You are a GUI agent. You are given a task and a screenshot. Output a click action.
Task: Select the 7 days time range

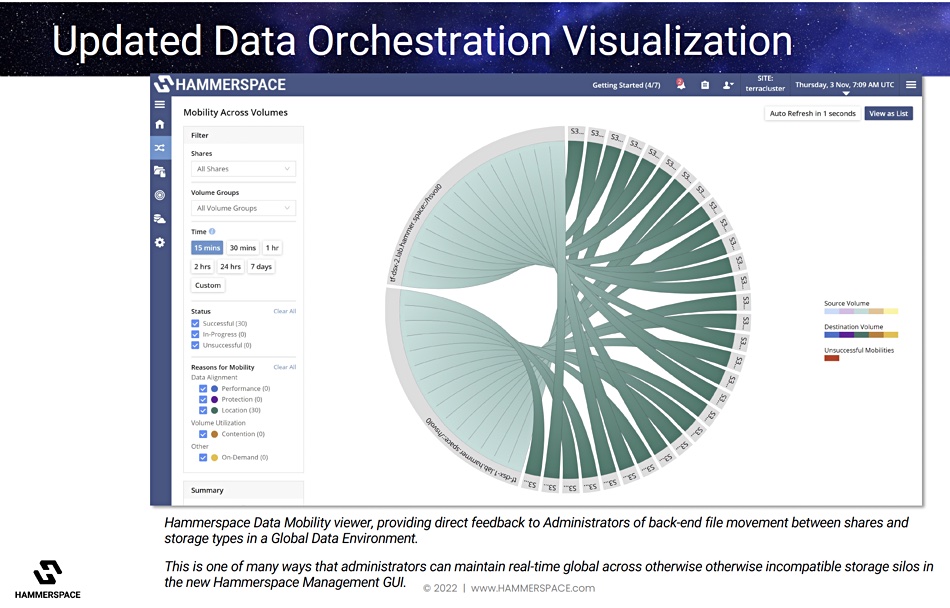click(261, 266)
